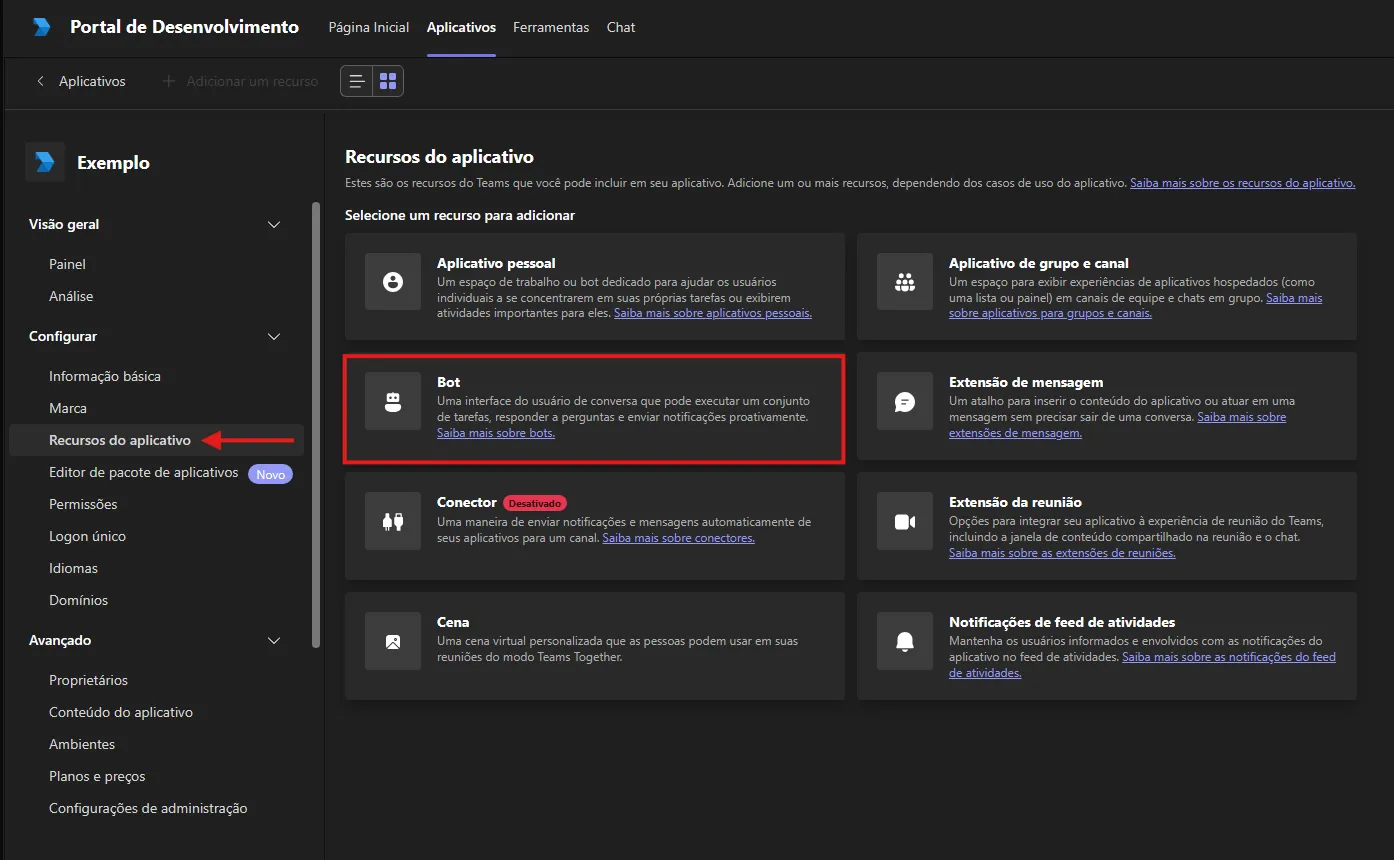Click the Aplicativo pessoal person icon
Viewport: 1394px width, 860px height.
393,282
